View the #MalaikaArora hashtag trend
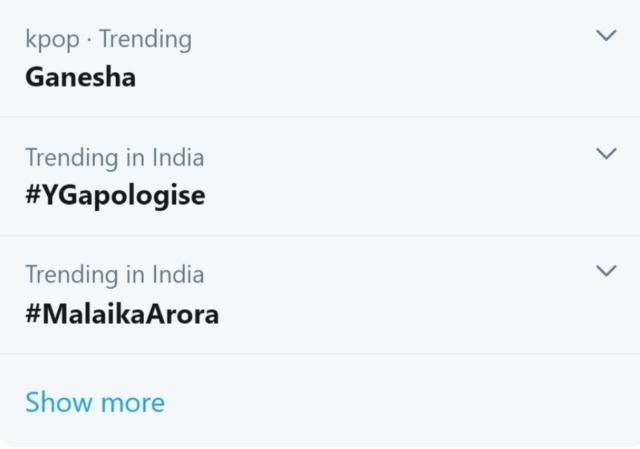 point(122,313)
